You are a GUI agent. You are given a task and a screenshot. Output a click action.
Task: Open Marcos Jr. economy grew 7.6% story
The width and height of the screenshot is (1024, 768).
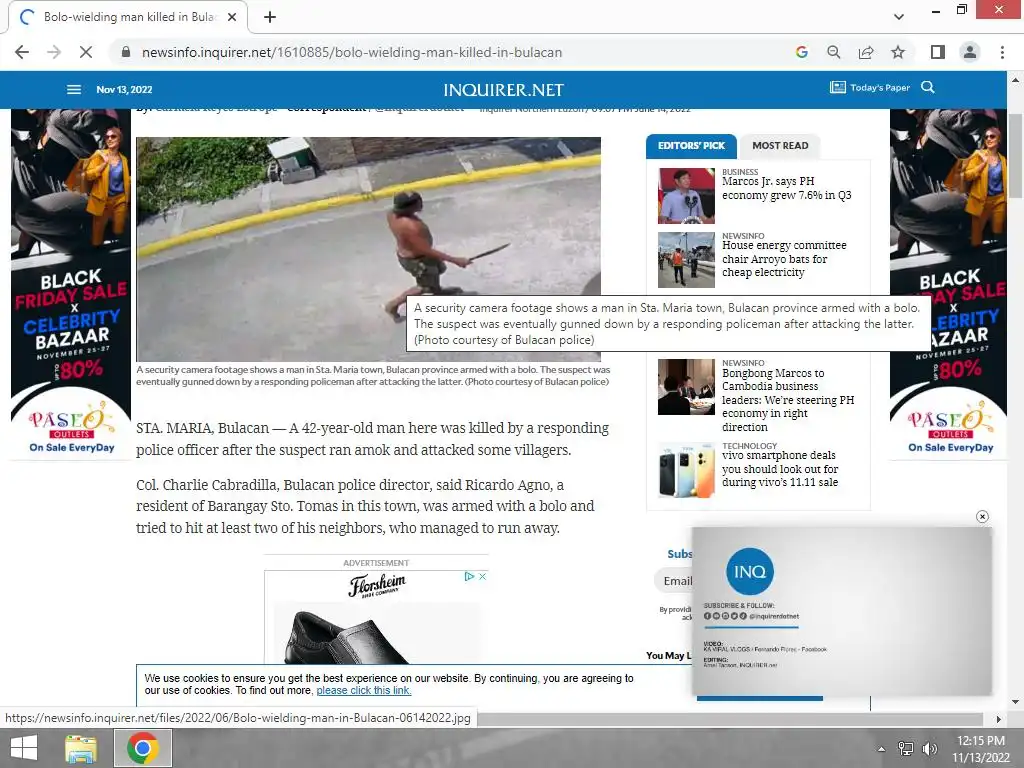786,188
